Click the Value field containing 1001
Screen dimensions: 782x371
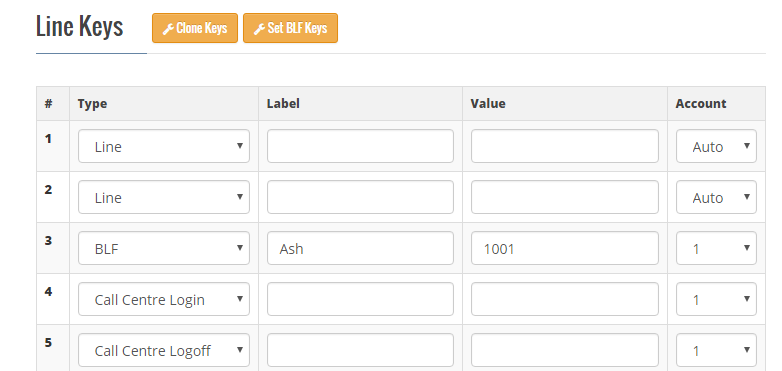(565, 248)
